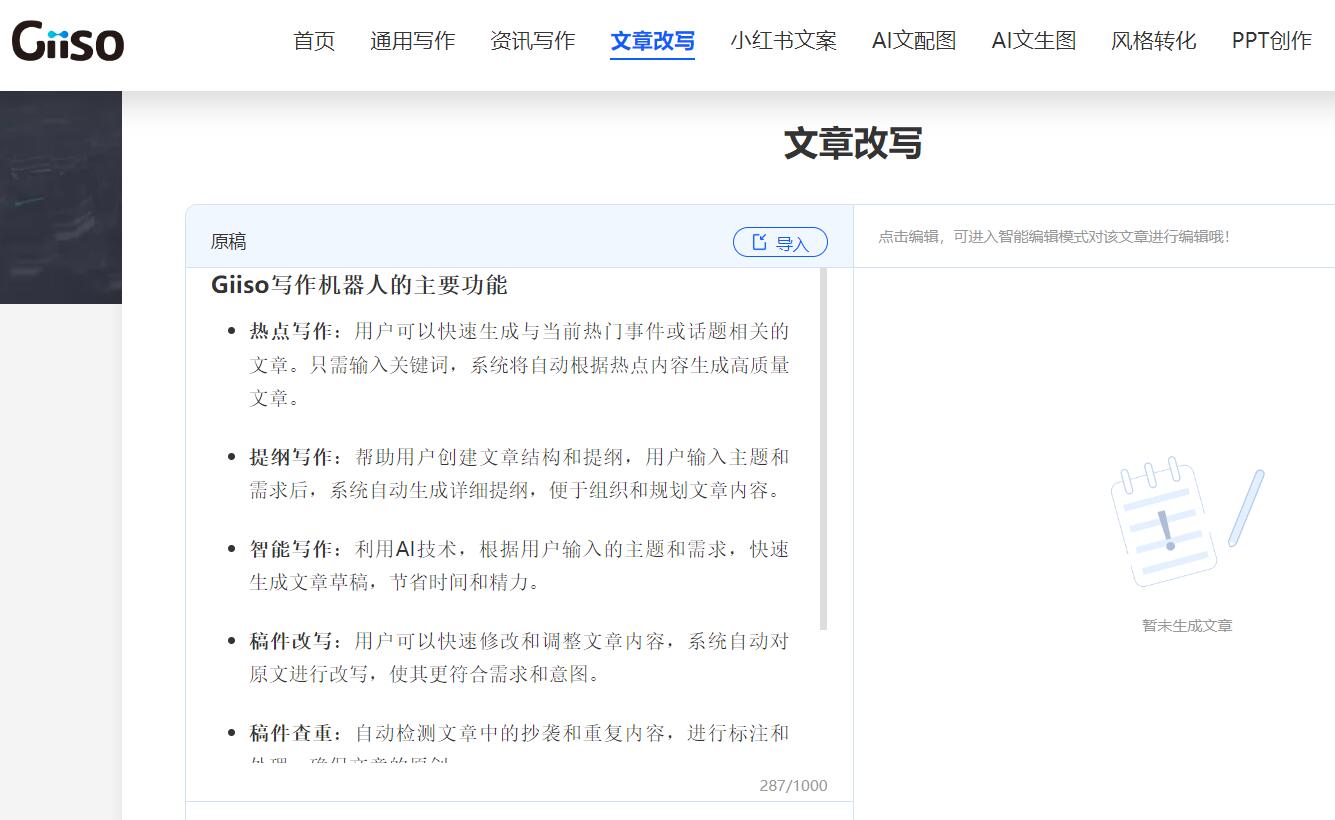This screenshot has width=1335, height=820.
Task: Click the empty notepad illustration
Action: point(1187,522)
